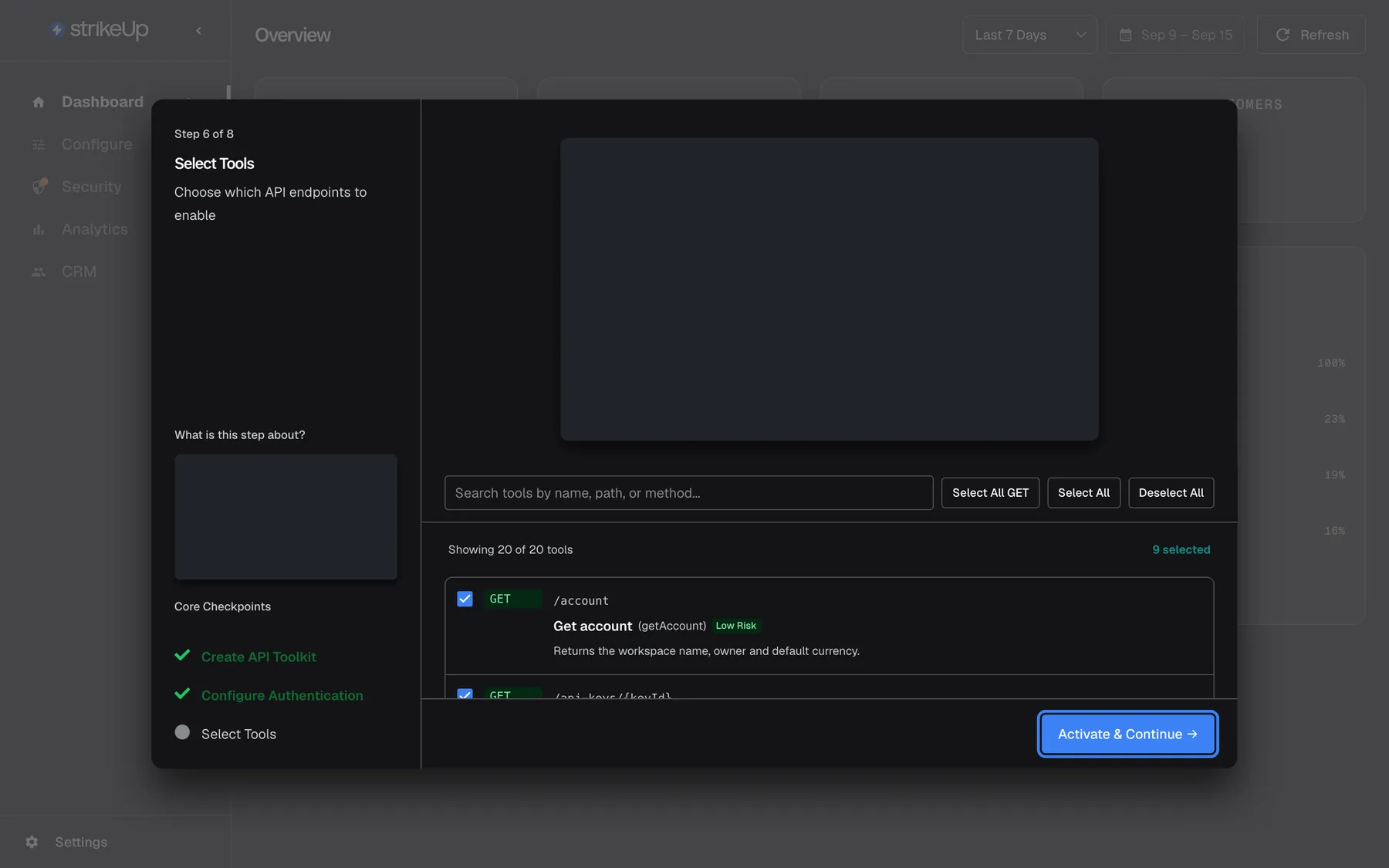
Task: Click the CRM people icon
Action: (x=39, y=272)
